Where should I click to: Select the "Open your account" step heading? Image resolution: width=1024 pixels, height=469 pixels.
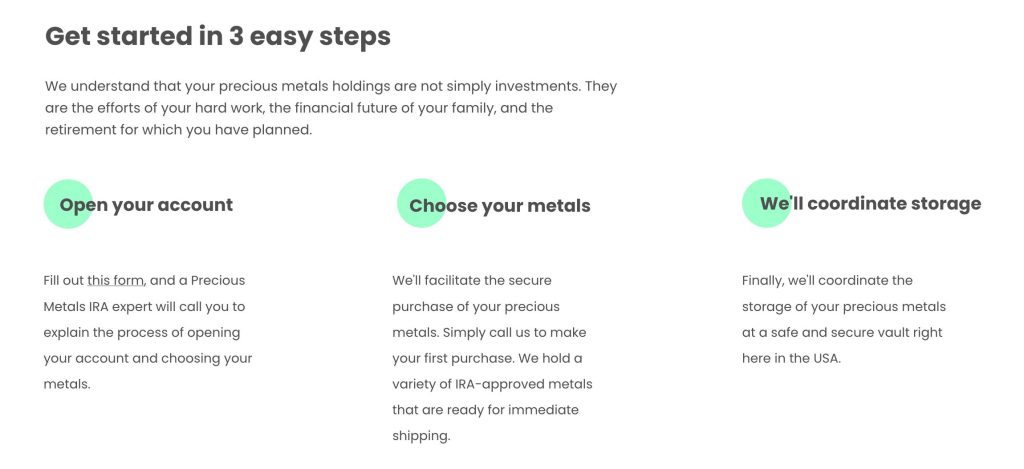coord(146,205)
